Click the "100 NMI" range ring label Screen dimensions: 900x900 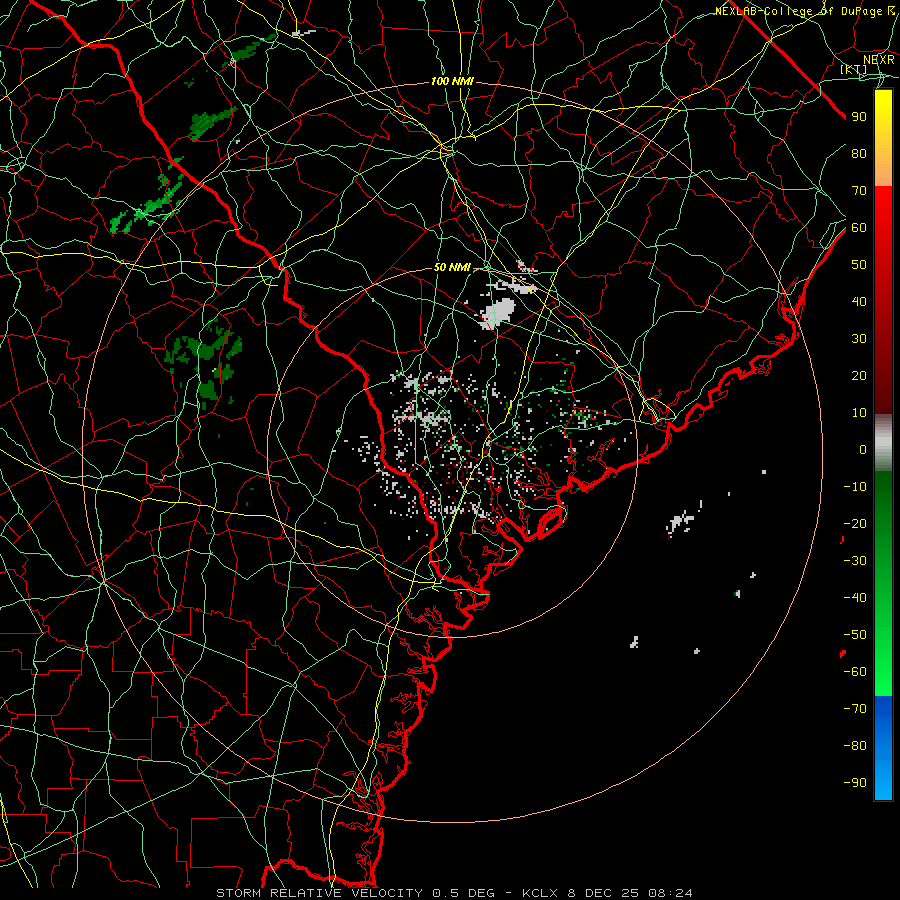[452, 82]
